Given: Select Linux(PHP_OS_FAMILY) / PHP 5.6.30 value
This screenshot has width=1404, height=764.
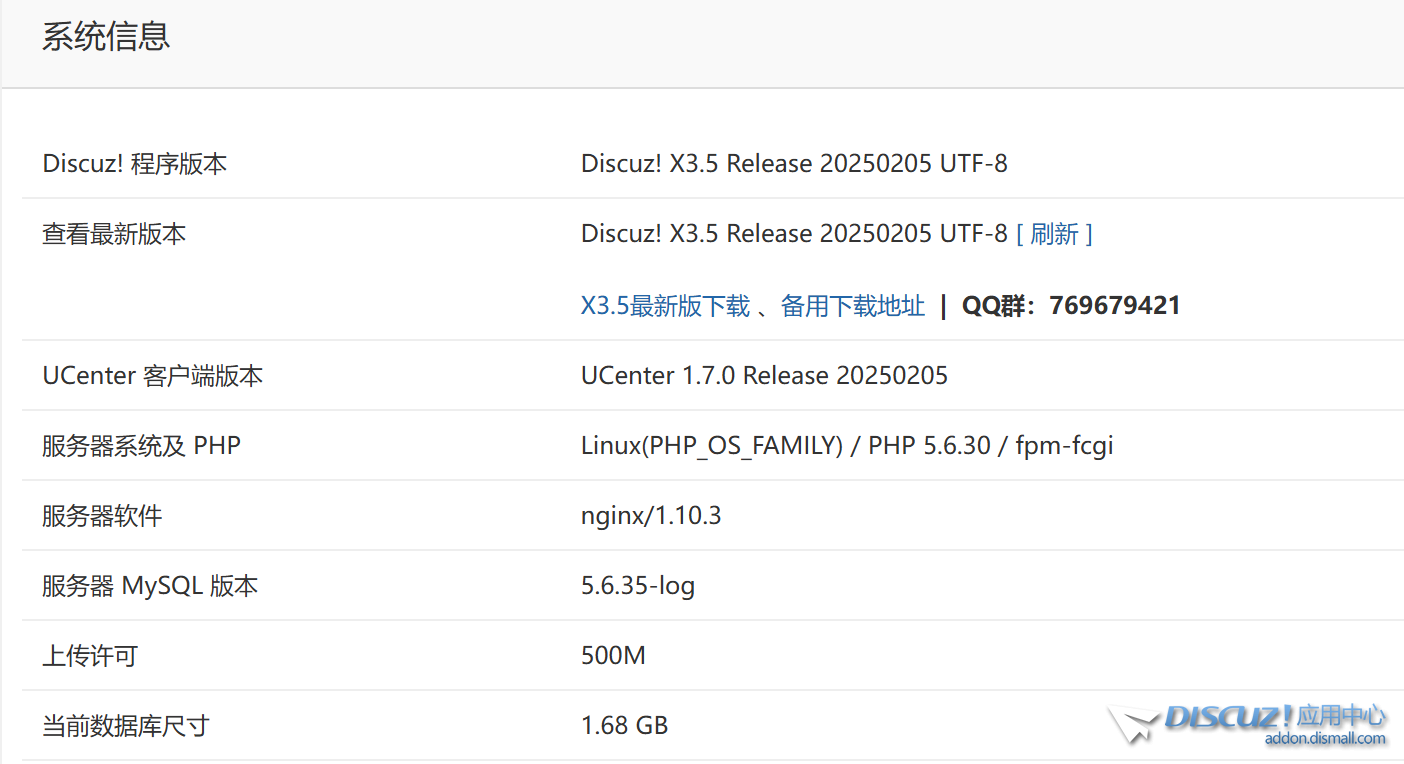Looking at the screenshot, I should pos(847,446).
